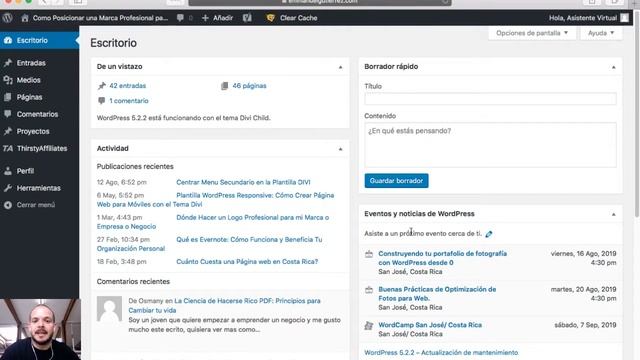The width and height of the screenshot is (640, 360).
Task: Click Osmany's commenter avatar thumbnail
Action: pyautogui.click(x=109, y=309)
